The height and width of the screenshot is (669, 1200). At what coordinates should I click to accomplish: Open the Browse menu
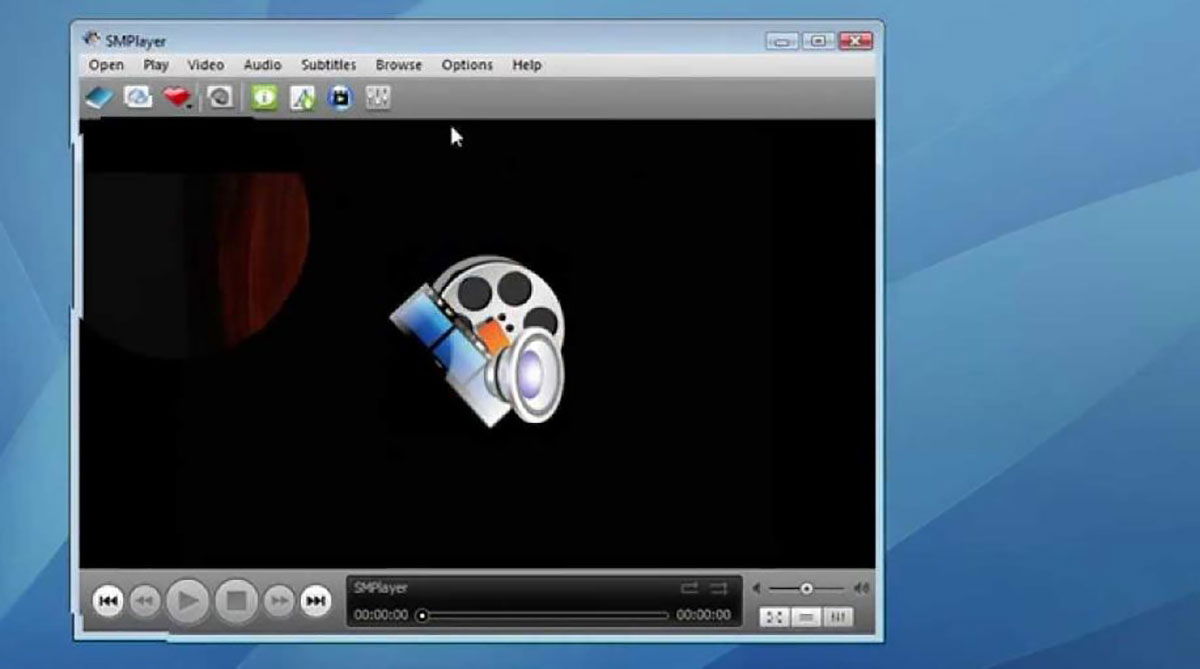point(399,65)
